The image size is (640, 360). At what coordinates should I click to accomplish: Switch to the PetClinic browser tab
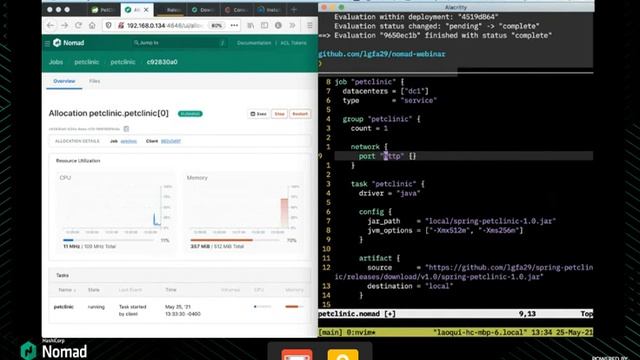point(103,10)
